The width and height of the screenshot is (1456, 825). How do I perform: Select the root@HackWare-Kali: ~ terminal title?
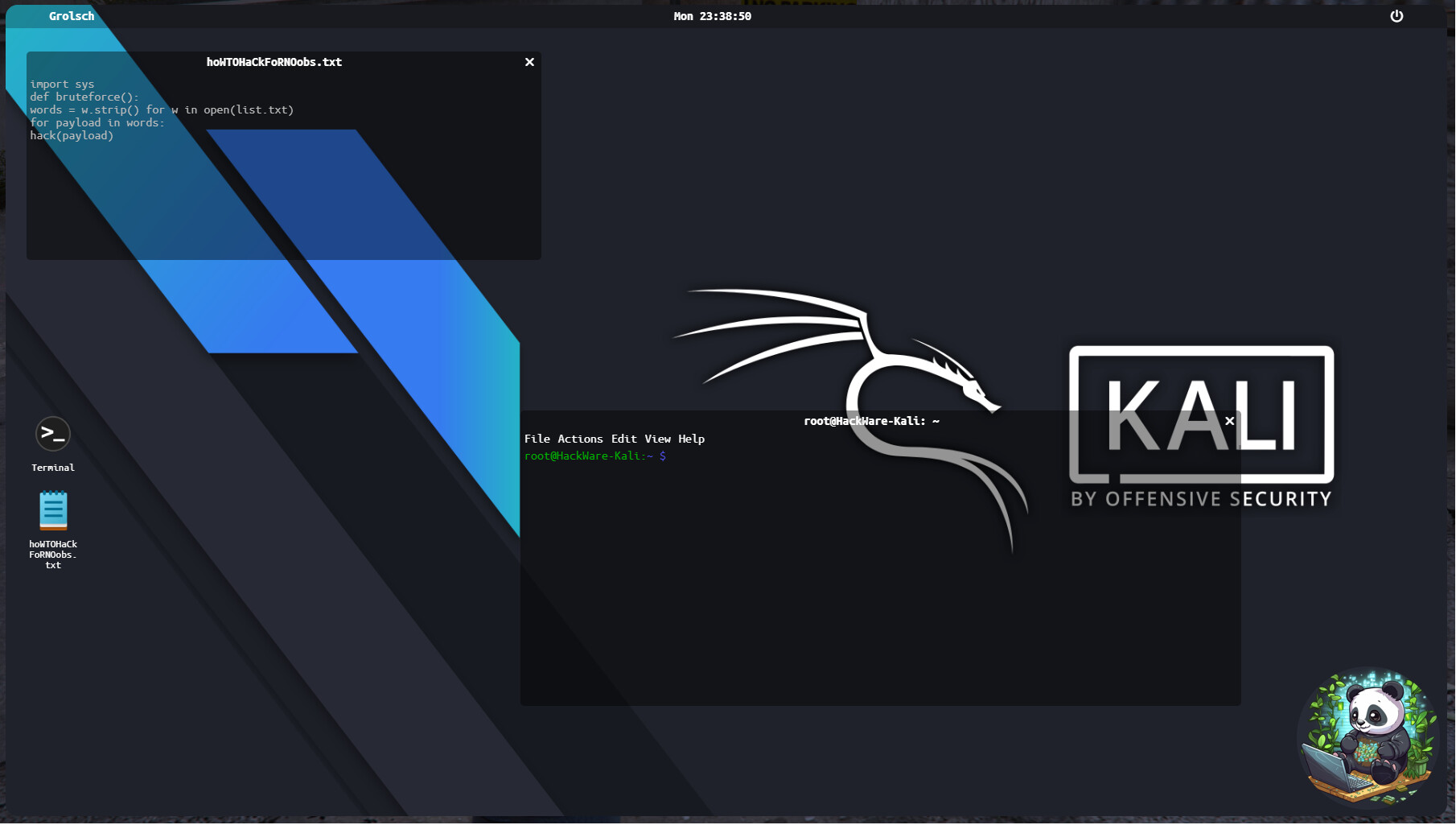coord(871,421)
